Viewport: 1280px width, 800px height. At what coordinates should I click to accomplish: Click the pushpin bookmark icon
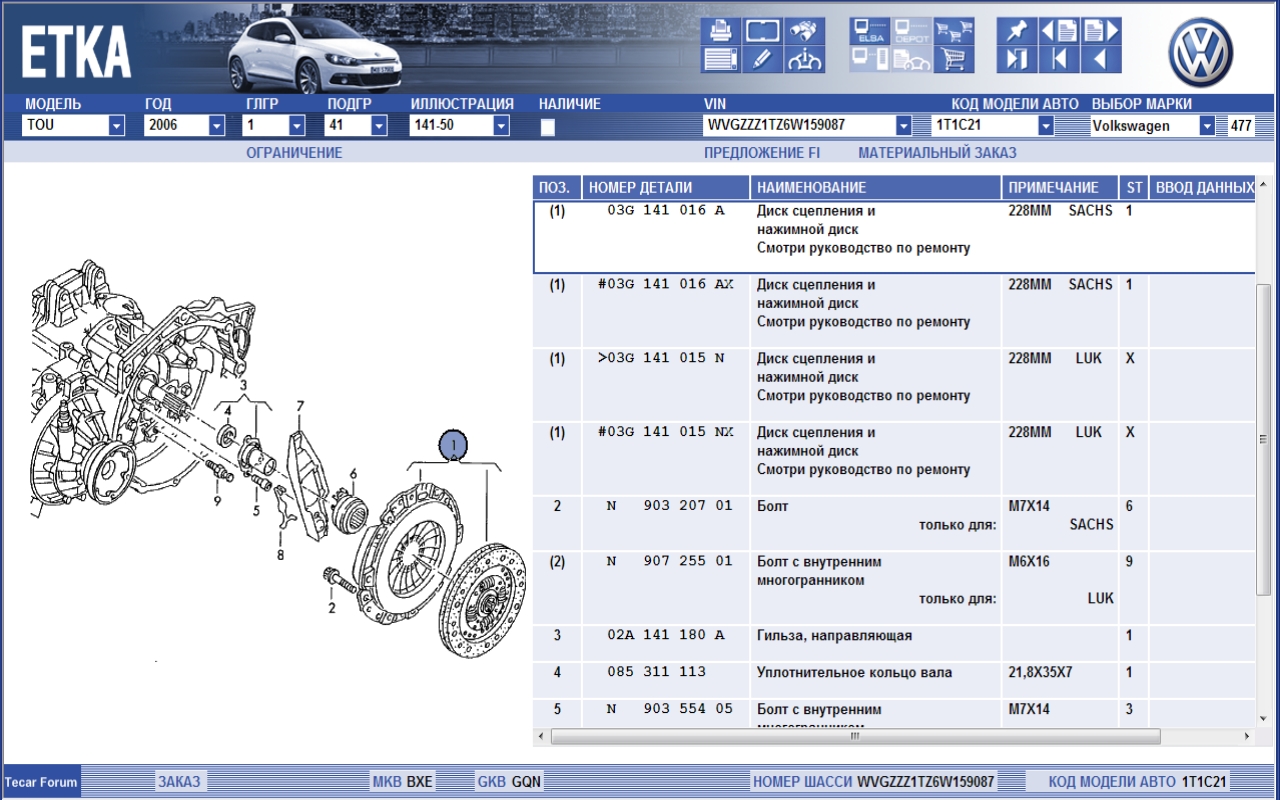(1017, 30)
